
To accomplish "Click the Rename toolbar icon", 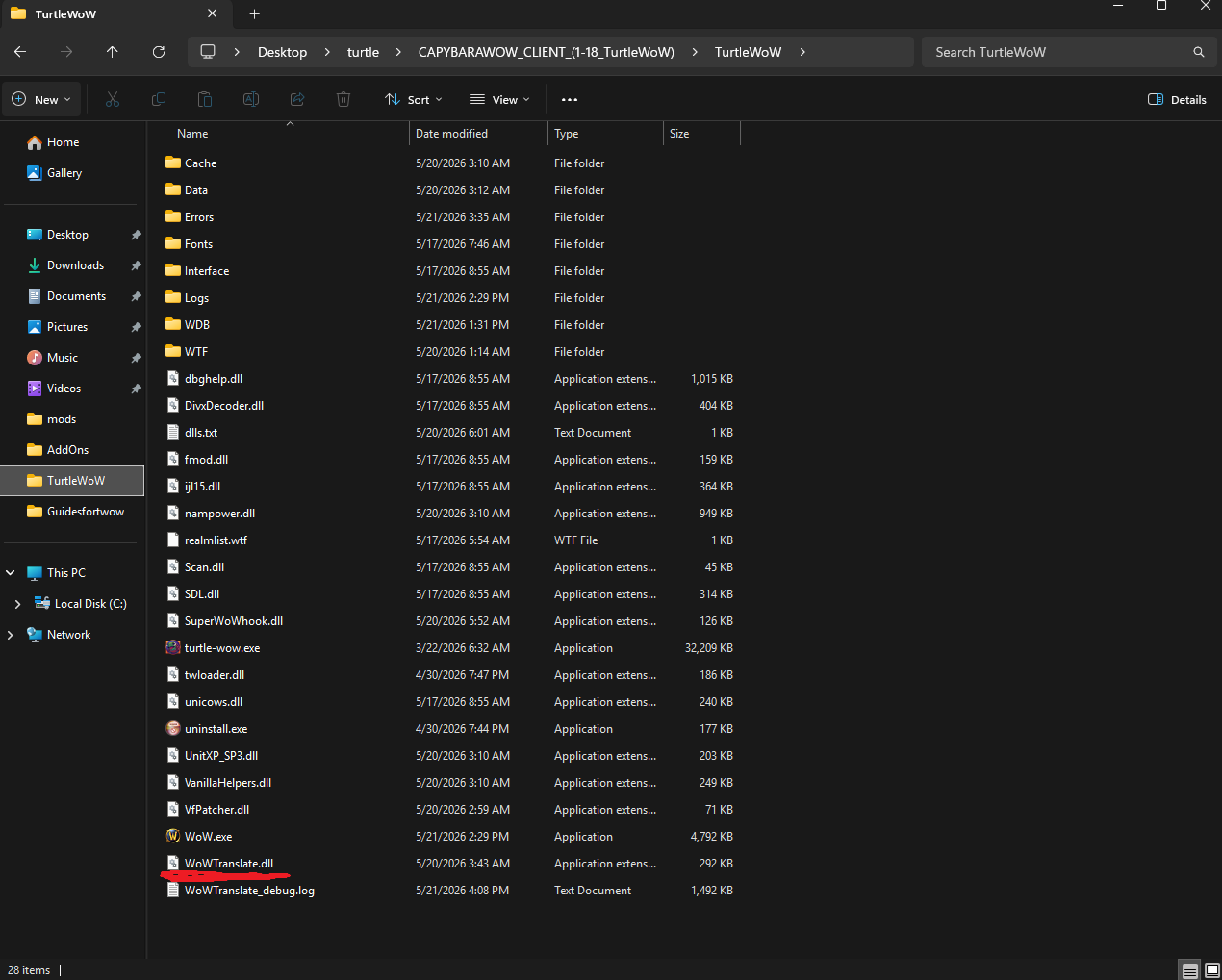I will click(x=251, y=99).
